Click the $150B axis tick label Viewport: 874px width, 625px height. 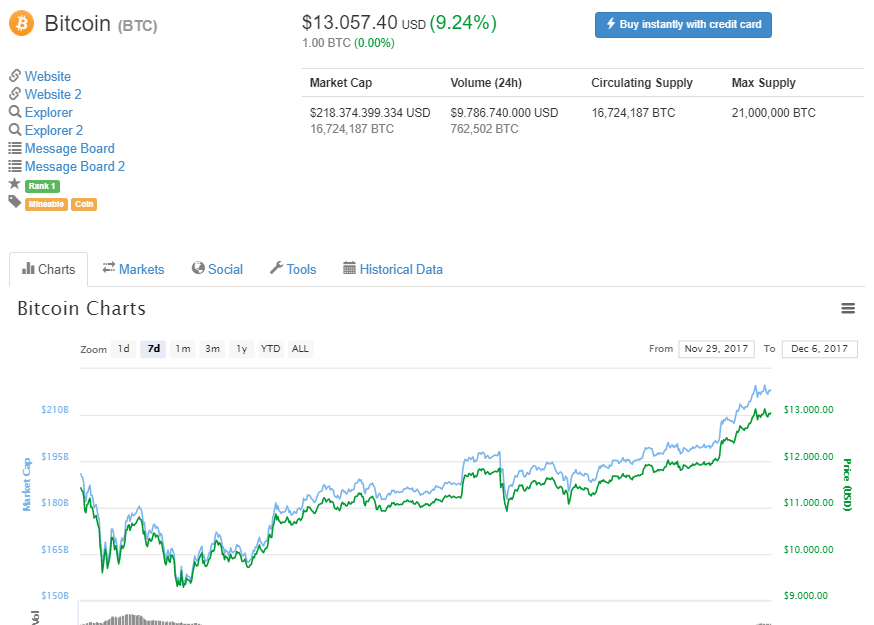pyautogui.click(x=55, y=596)
